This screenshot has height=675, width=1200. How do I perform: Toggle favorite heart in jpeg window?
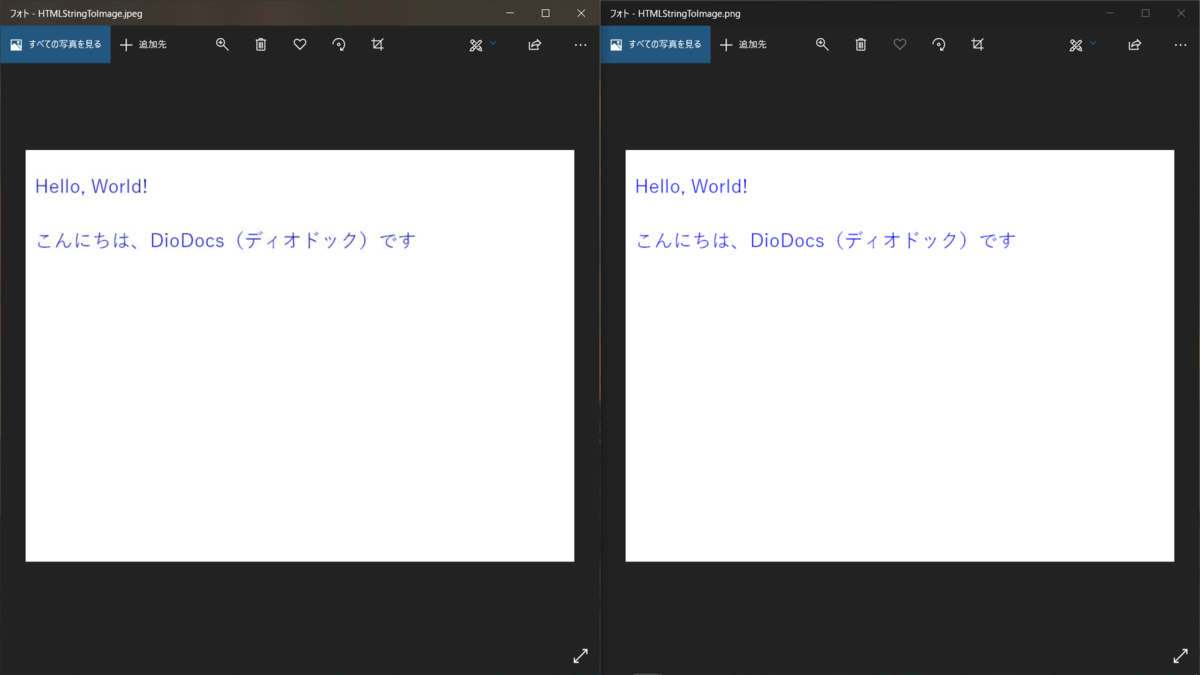[x=300, y=45]
